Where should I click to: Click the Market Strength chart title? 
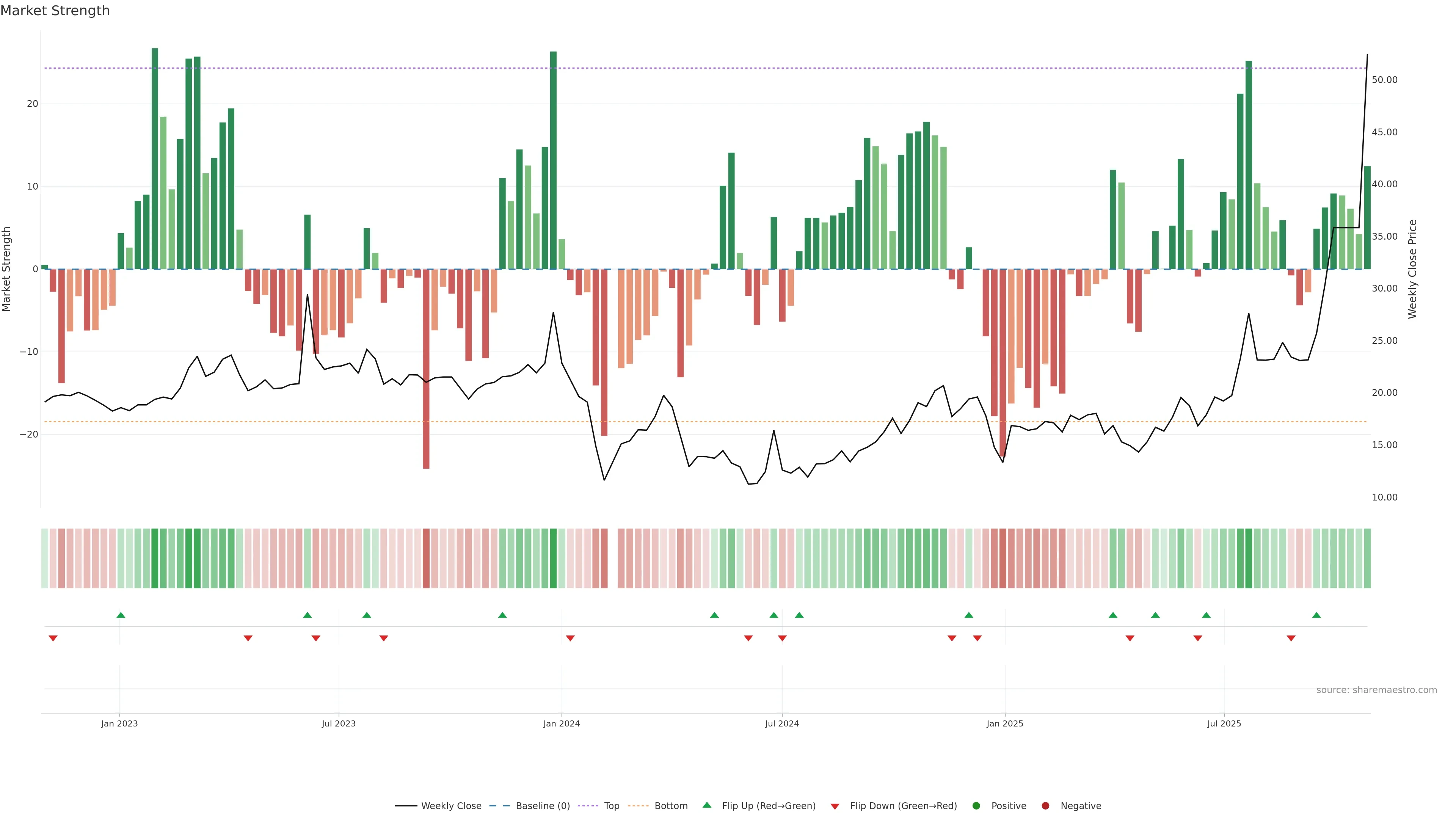[55, 11]
